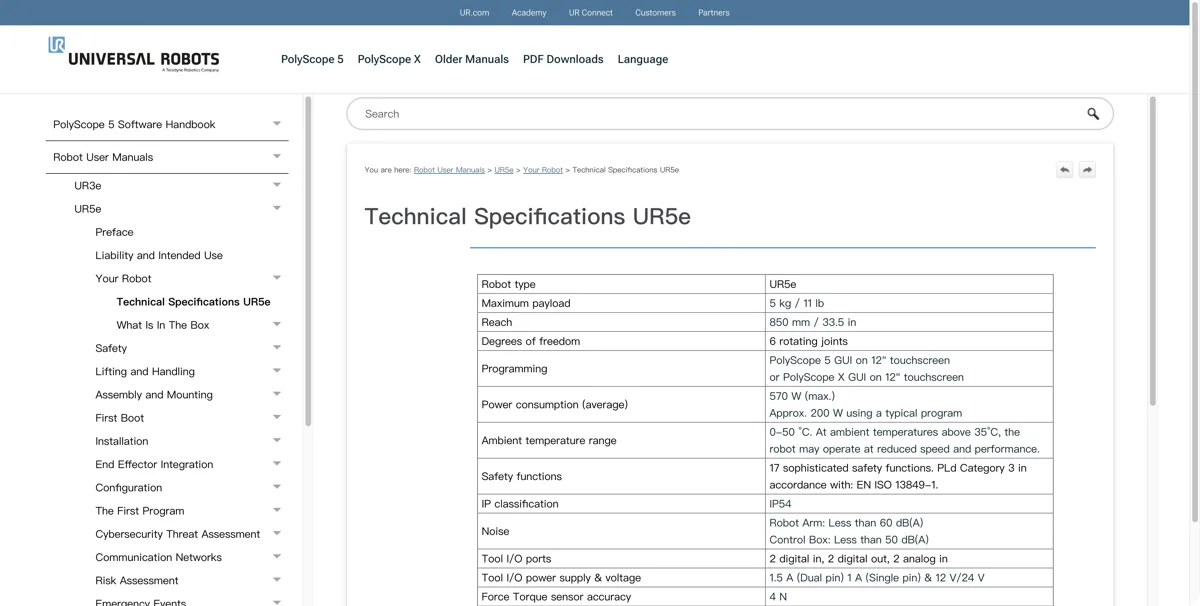Screen dimensions: 1200x606
Task: Collapse Robot User Manuals arrow
Action: pyautogui.click(x=277, y=157)
